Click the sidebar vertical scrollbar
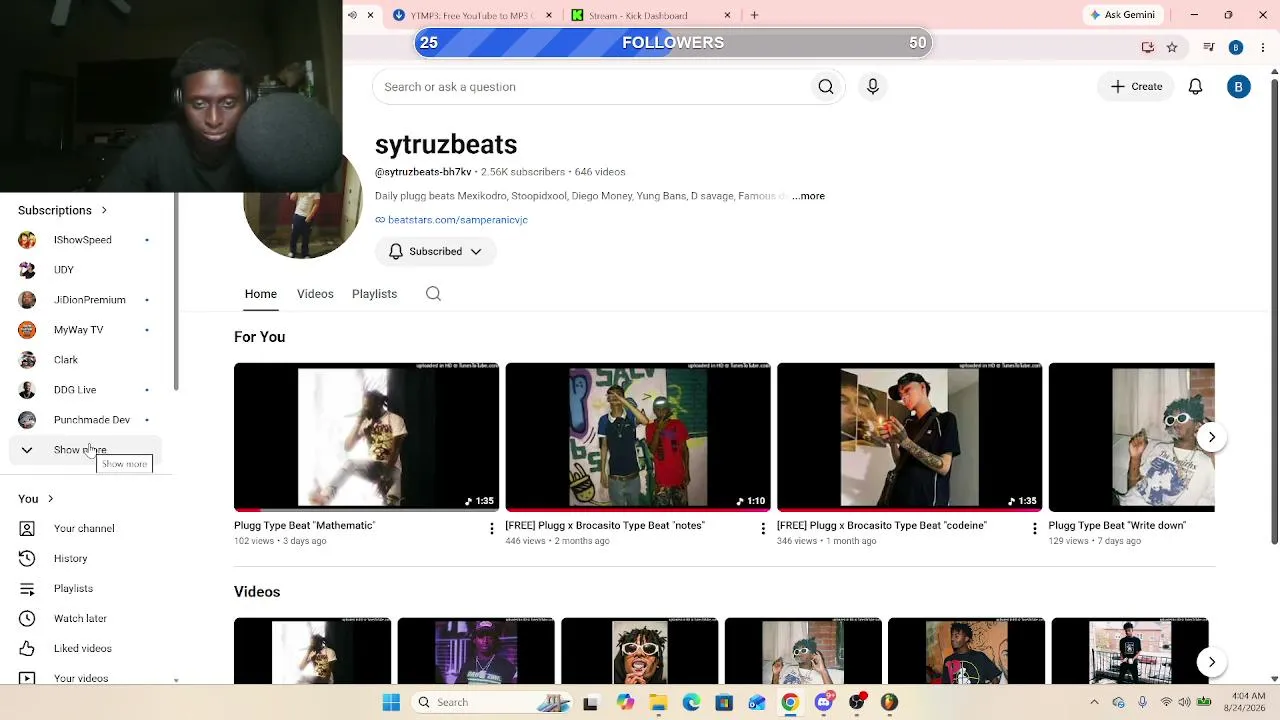 (176, 290)
